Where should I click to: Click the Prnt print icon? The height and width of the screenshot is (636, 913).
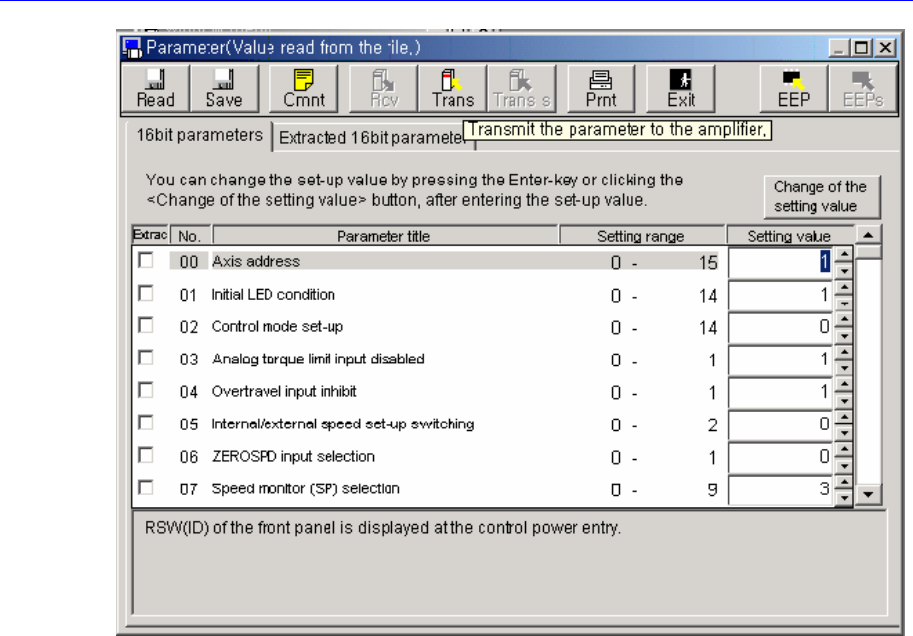601,89
